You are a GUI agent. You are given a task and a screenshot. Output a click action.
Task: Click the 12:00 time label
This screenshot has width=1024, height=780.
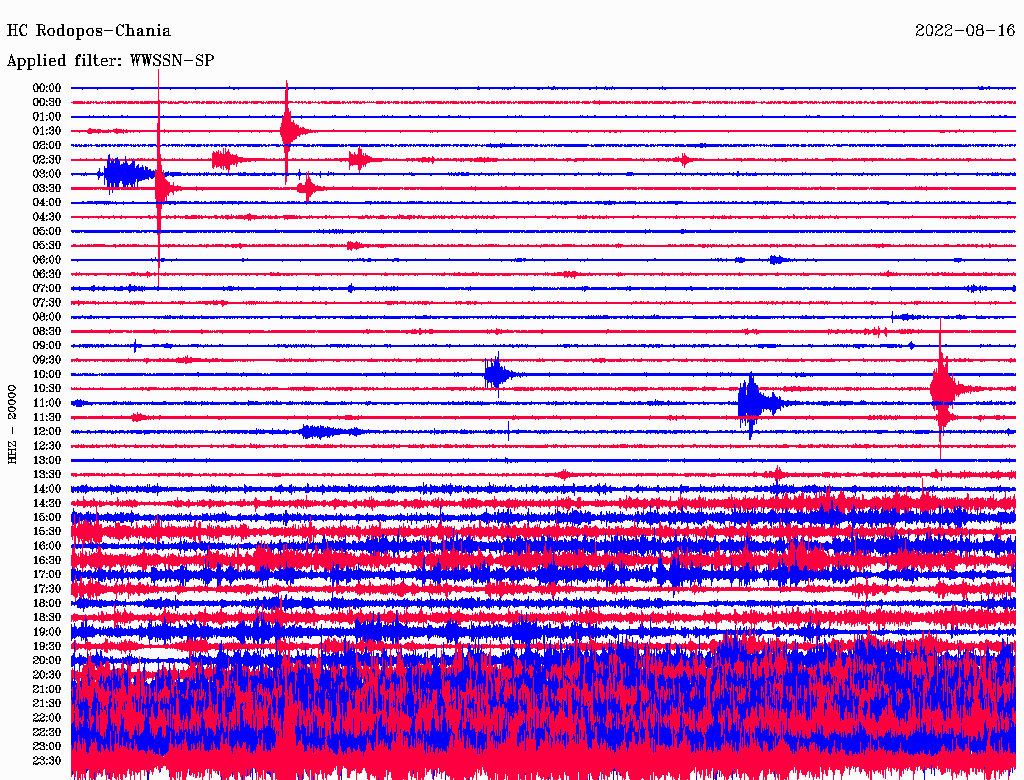point(47,431)
